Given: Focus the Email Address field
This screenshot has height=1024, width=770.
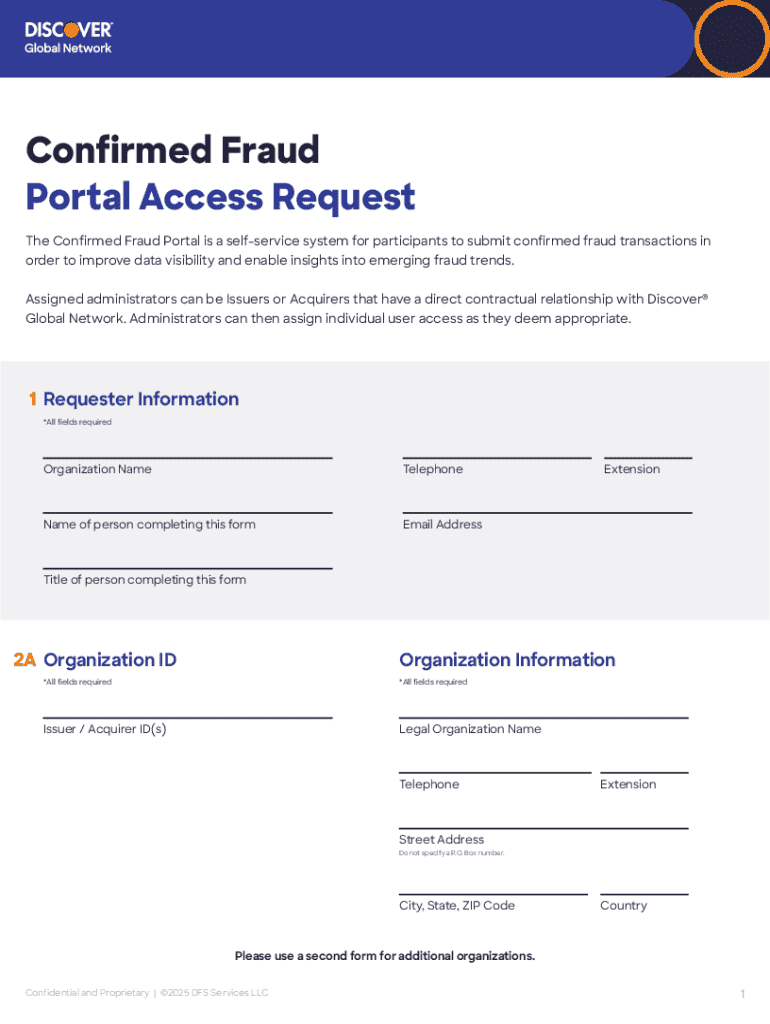Looking at the screenshot, I should [547, 503].
